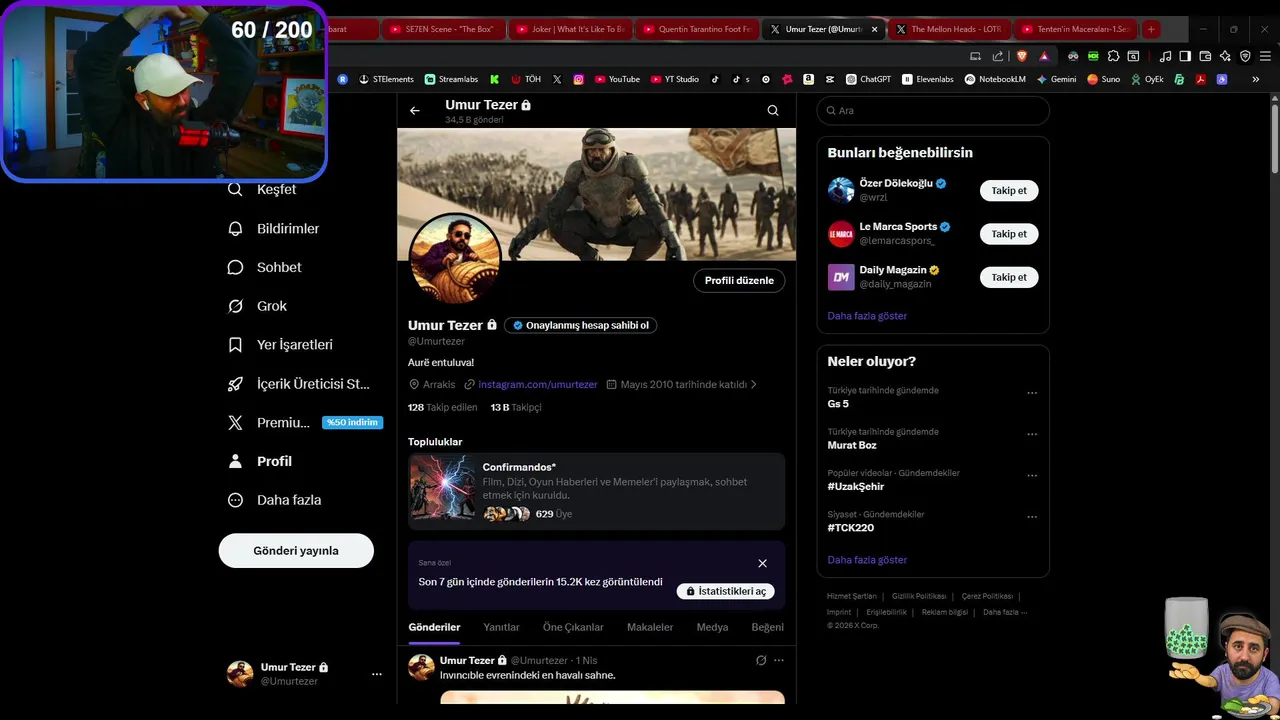
Task: Open Sohbet chat from sidebar
Action: (x=265, y=267)
